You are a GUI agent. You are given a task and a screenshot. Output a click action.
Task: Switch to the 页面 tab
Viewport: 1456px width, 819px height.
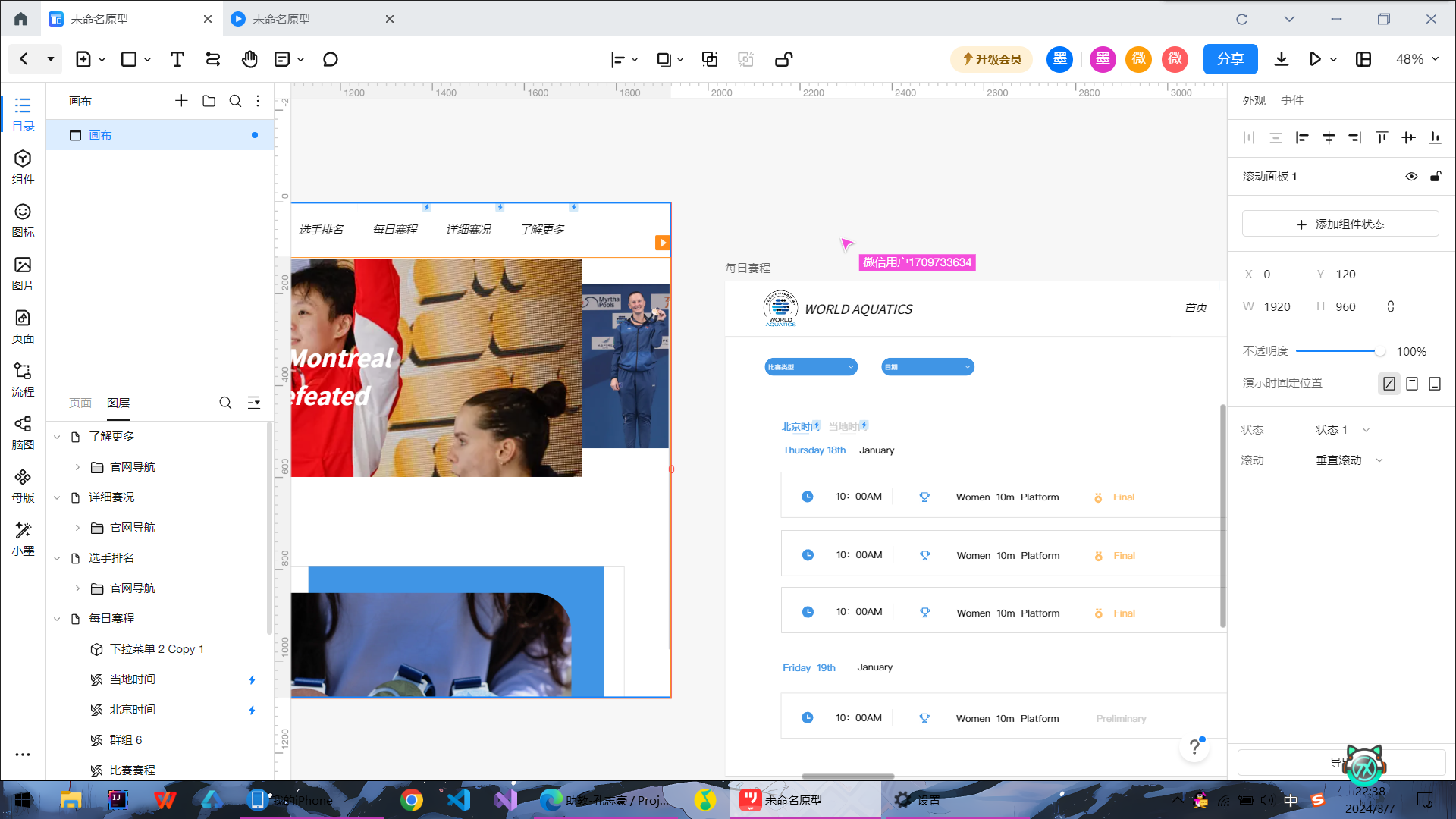(x=80, y=403)
